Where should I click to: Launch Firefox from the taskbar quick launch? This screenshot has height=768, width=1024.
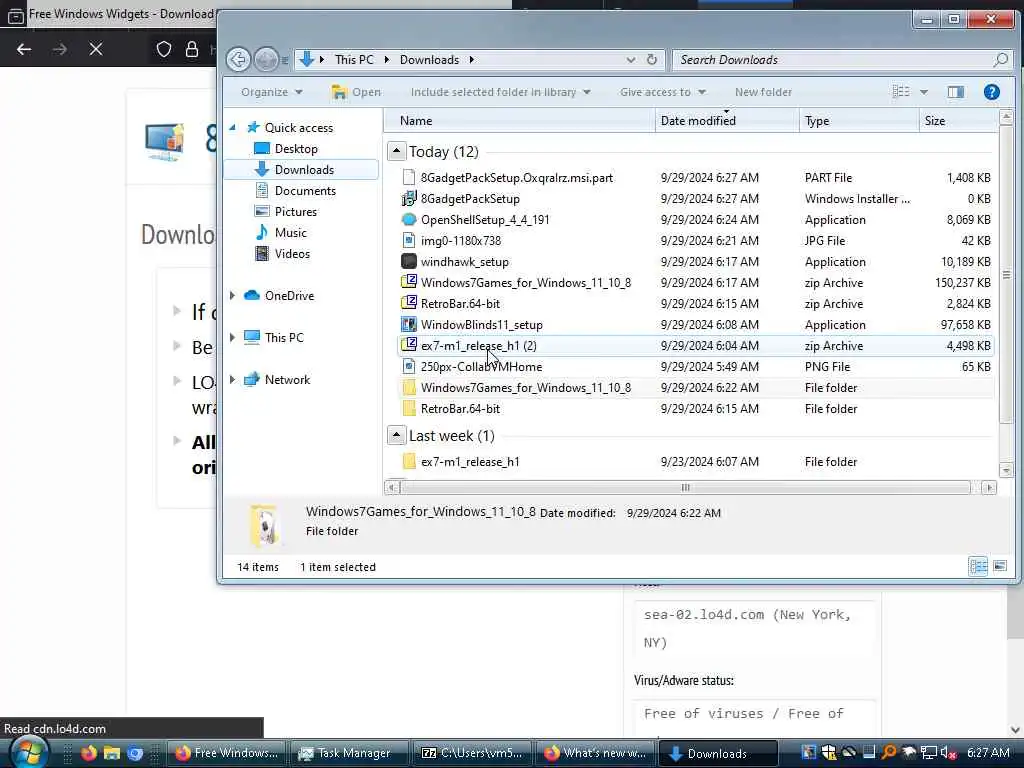[88, 753]
